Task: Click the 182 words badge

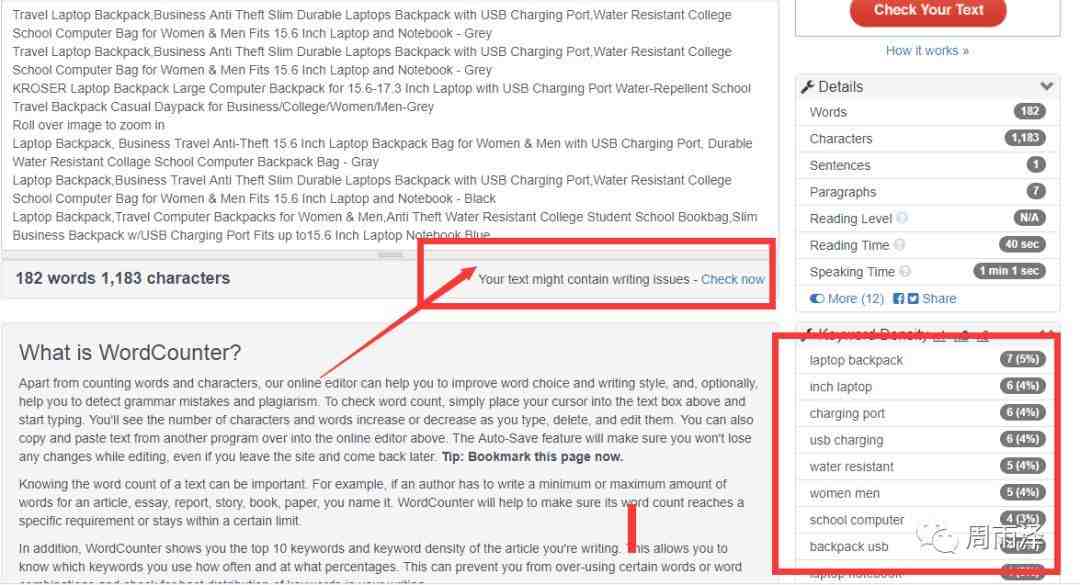Action: coord(1030,112)
